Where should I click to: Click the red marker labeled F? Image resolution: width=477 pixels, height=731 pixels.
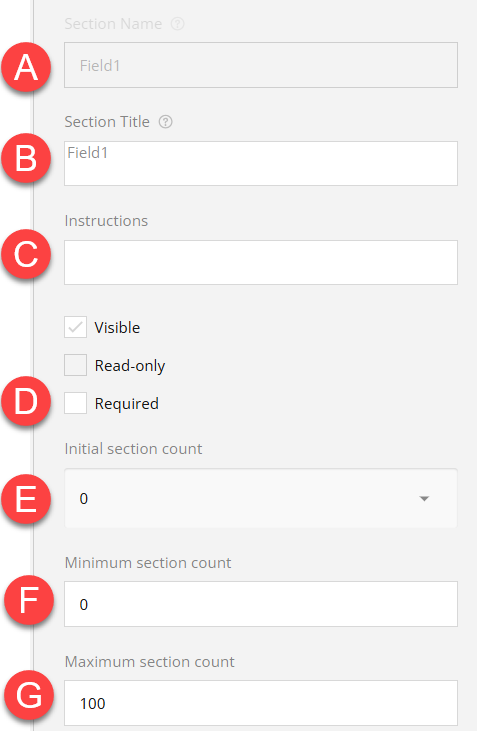[x=29, y=600]
